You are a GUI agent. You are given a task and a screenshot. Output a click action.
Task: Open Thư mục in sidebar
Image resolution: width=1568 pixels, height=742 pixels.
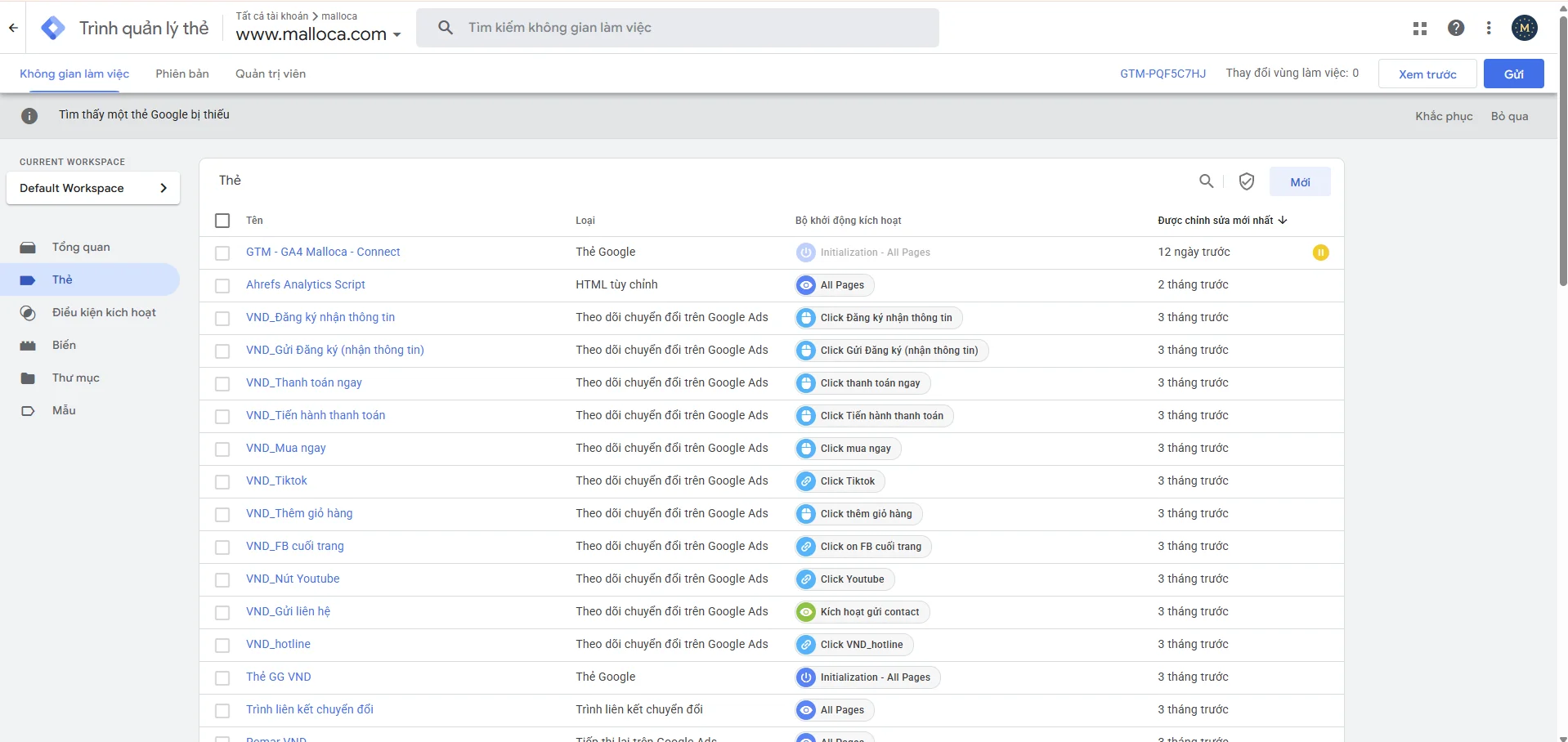point(90,378)
